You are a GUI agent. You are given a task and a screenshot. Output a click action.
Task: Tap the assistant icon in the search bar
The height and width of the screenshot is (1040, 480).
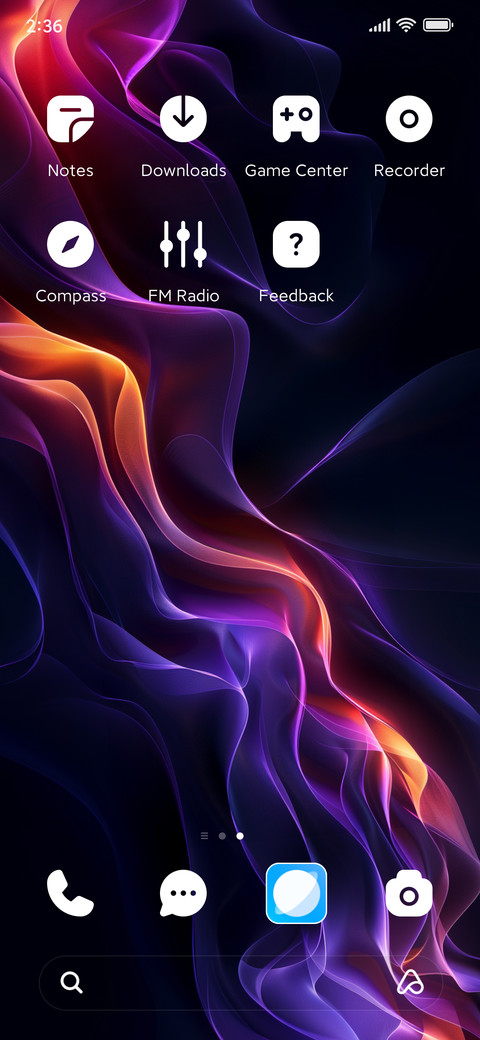pos(410,982)
